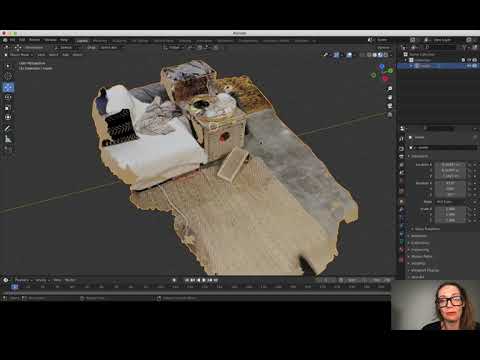This screenshot has height=360, width=480.
Task: Open the Render menu
Action: (x=34, y=40)
